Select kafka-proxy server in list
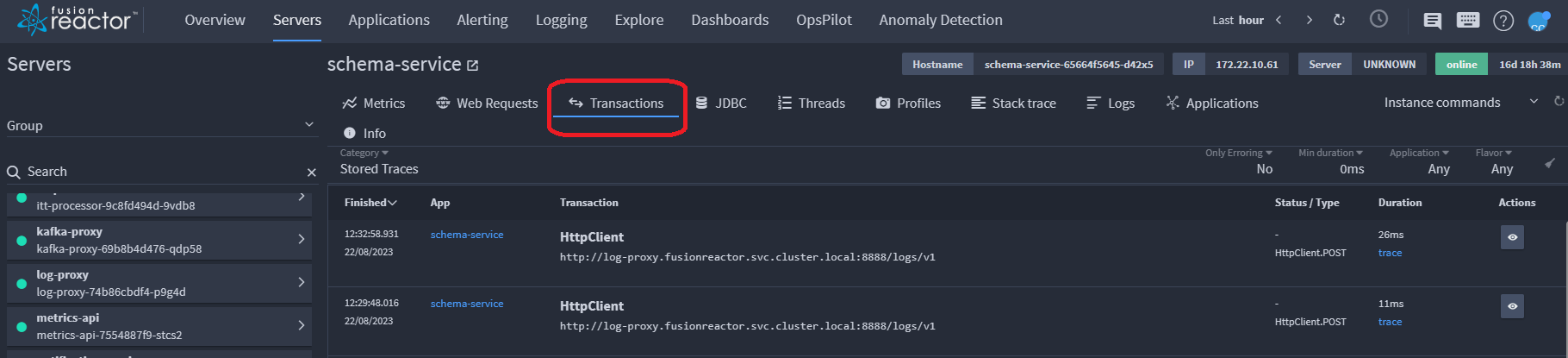The width and height of the screenshot is (1568, 358). coord(159,240)
